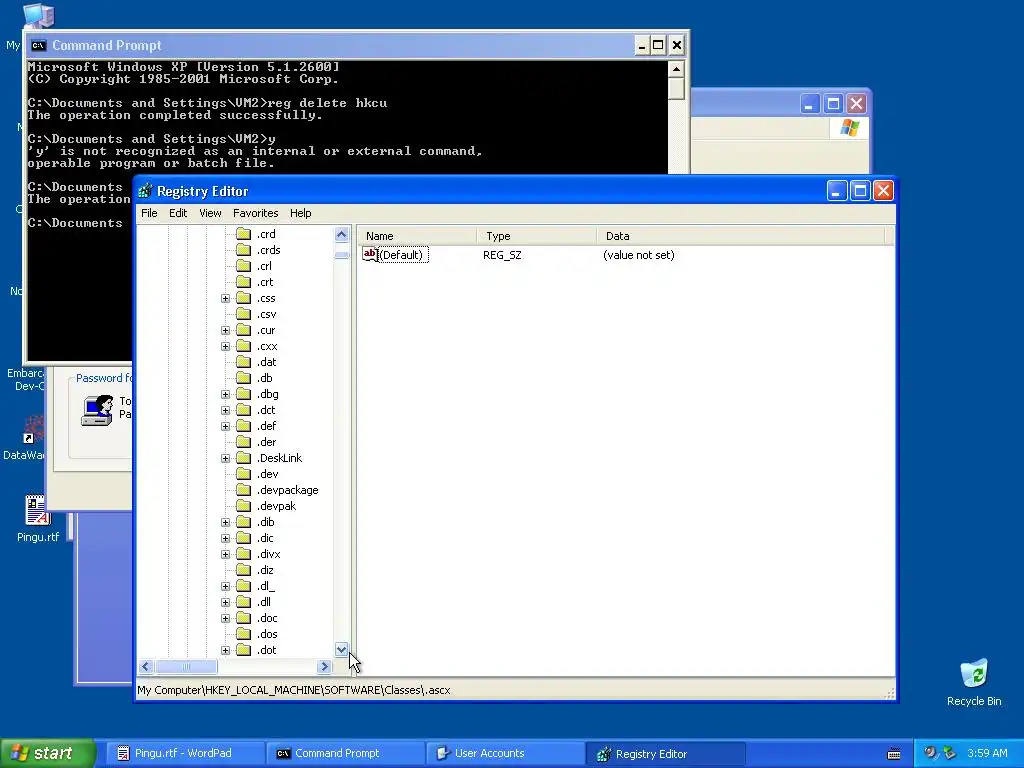Click the .devpackage key folder icon
Image resolution: width=1024 pixels, height=768 pixels.
click(x=244, y=490)
